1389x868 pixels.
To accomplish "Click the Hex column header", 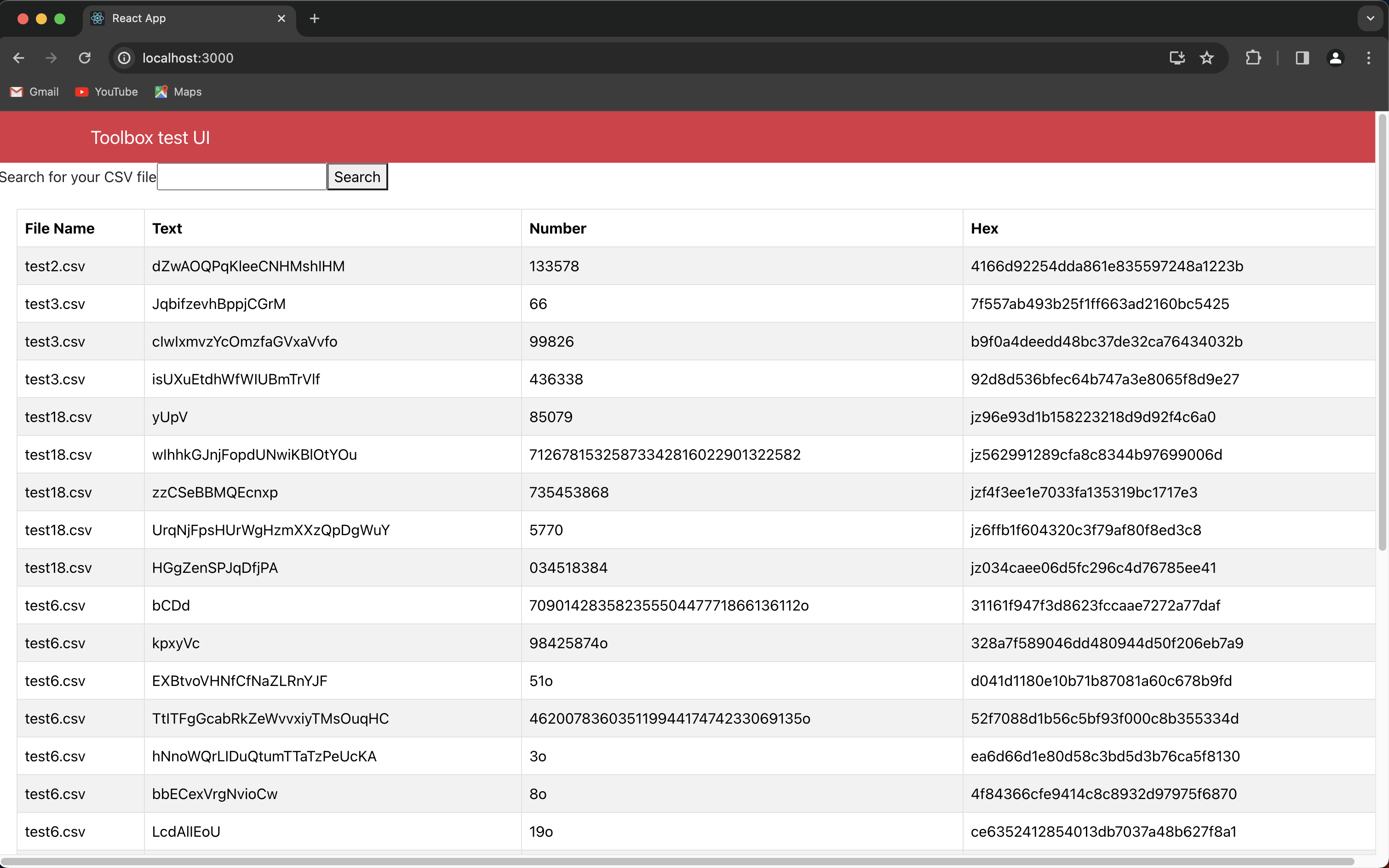I will pos(1169,228).
